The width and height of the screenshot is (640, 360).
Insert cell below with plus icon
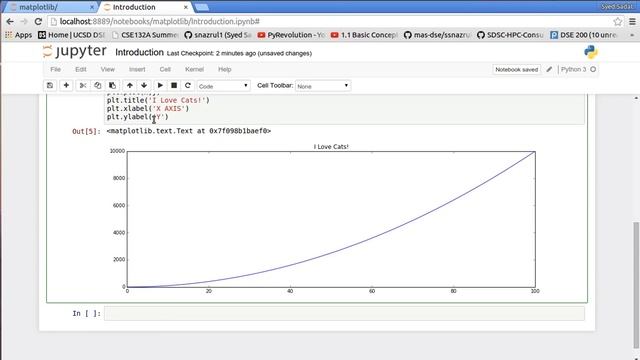[66, 85]
